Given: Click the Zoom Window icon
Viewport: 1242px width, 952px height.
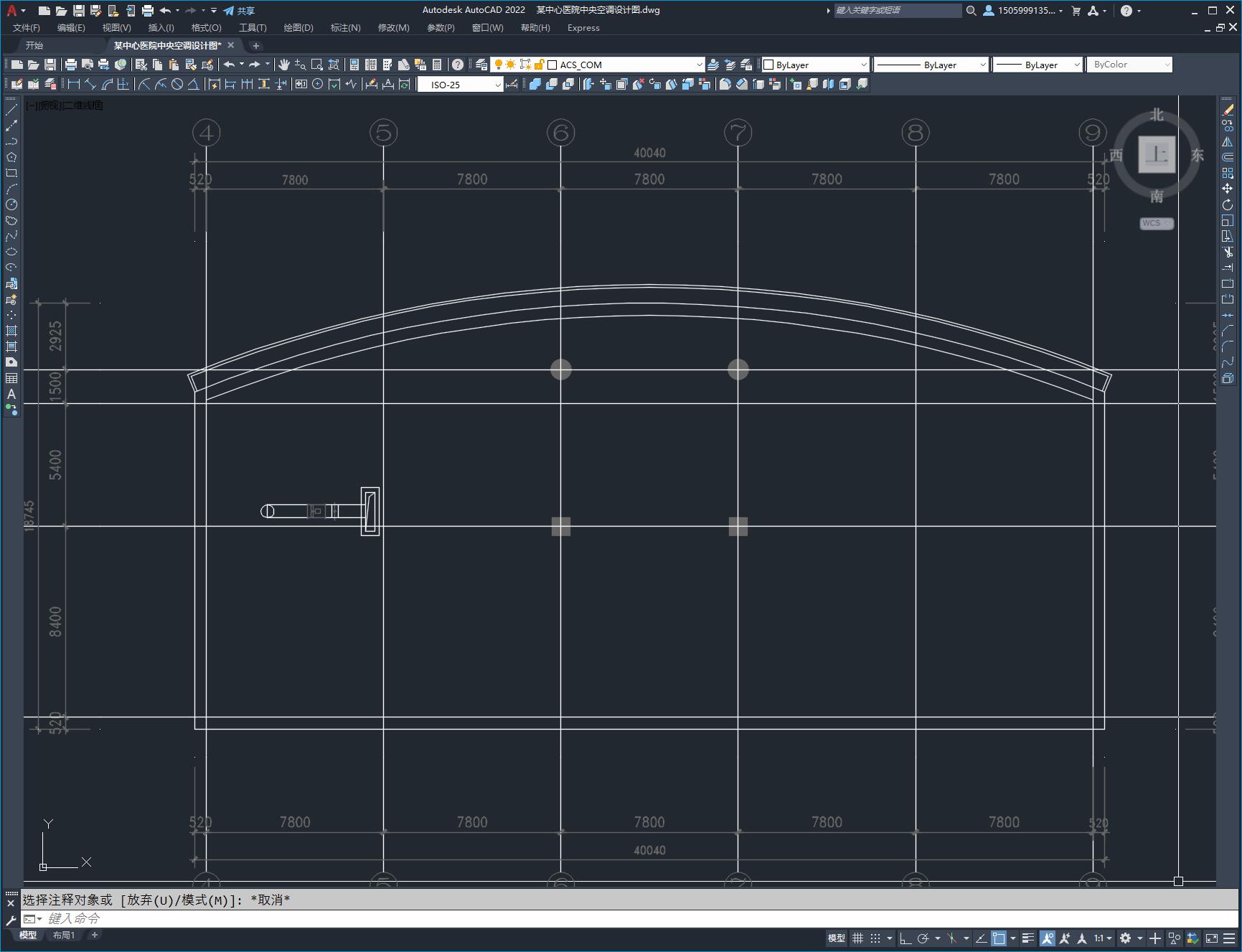Looking at the screenshot, I should tap(317, 65).
